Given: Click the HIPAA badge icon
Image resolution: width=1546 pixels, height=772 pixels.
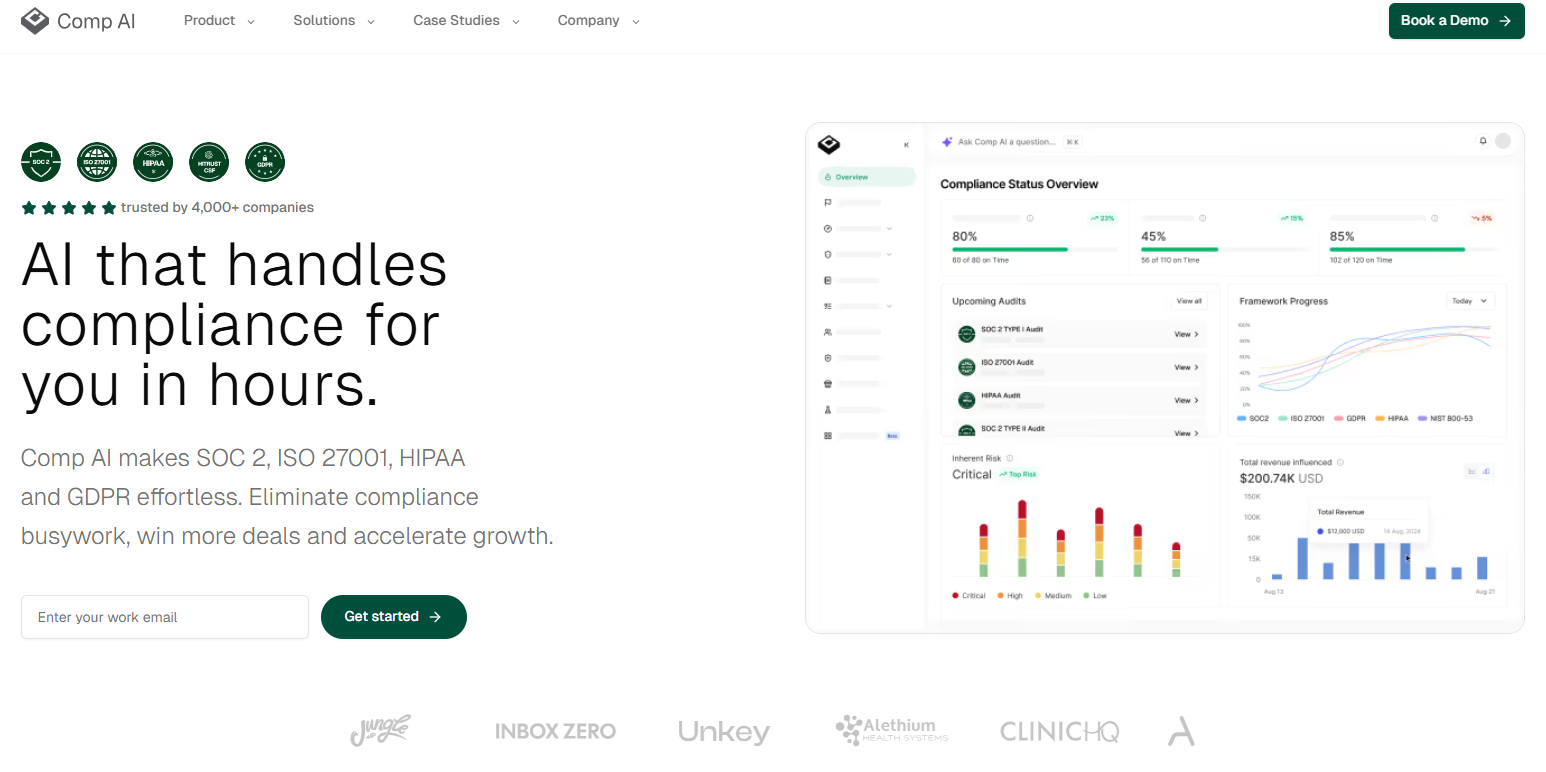Looking at the screenshot, I should point(153,162).
